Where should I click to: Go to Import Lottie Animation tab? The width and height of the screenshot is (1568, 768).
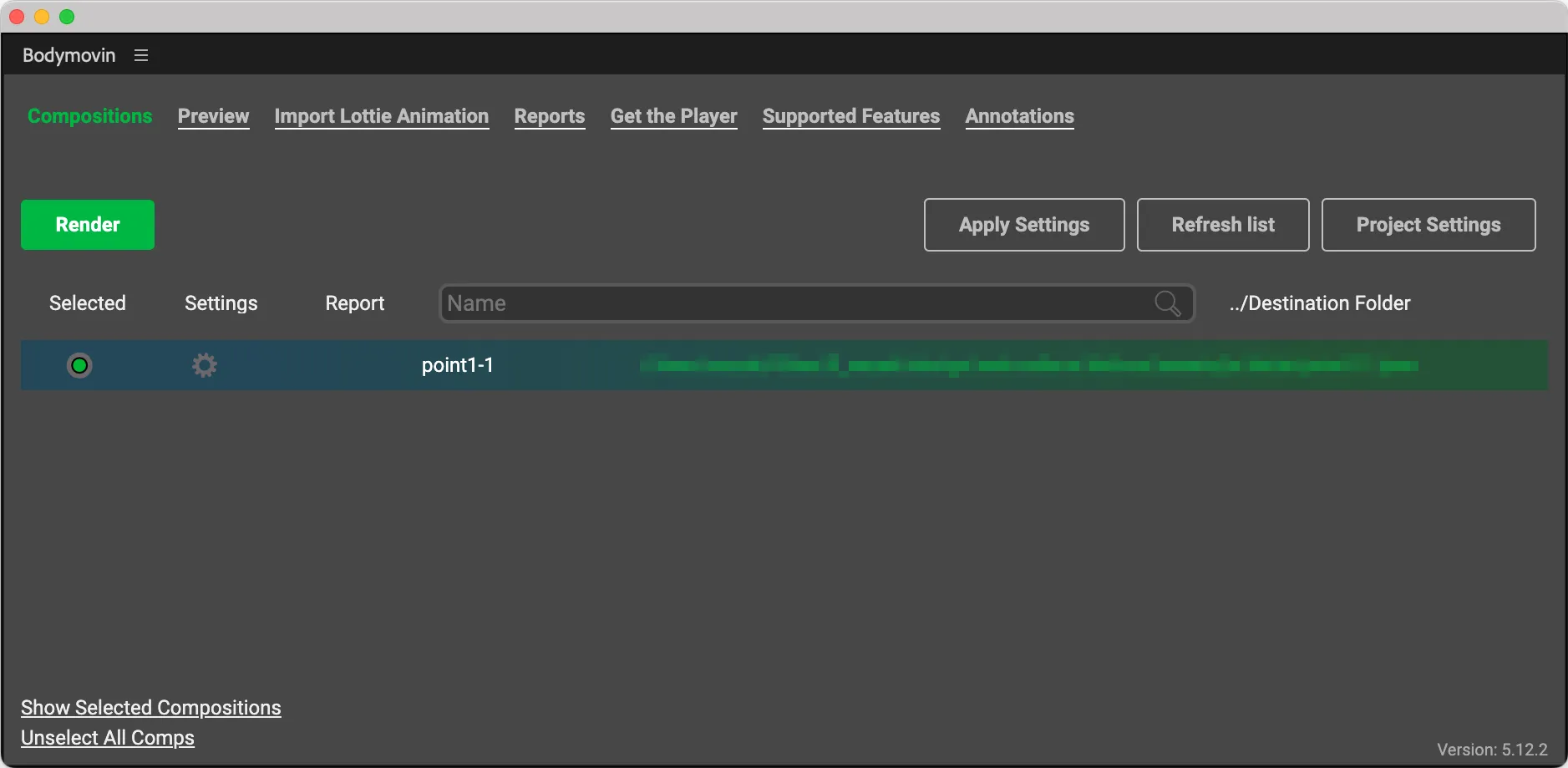(x=382, y=116)
